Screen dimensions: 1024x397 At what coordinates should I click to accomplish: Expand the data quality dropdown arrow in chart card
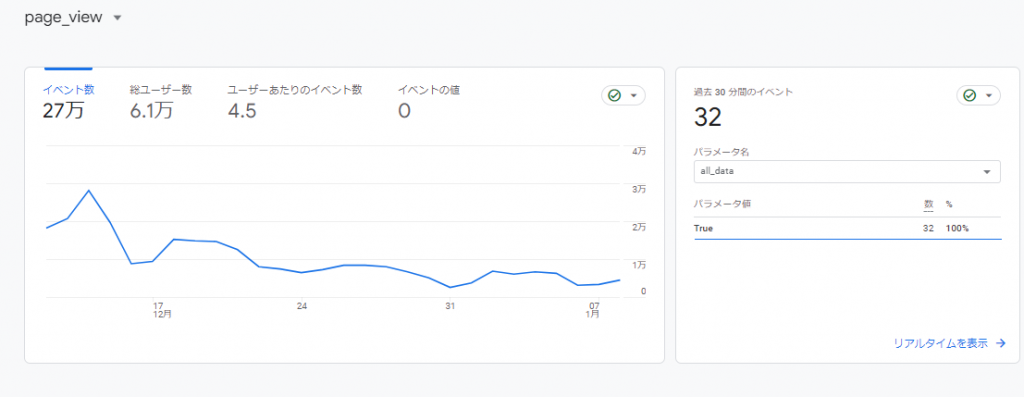pos(633,96)
